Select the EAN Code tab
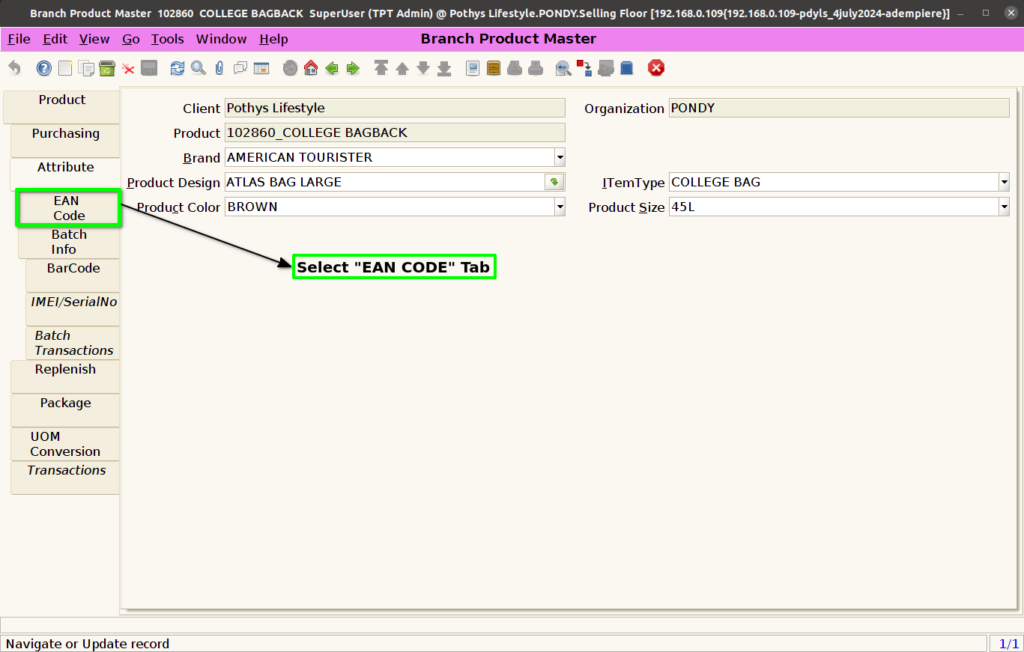Image resolution: width=1024 pixels, height=652 pixels. (x=69, y=208)
